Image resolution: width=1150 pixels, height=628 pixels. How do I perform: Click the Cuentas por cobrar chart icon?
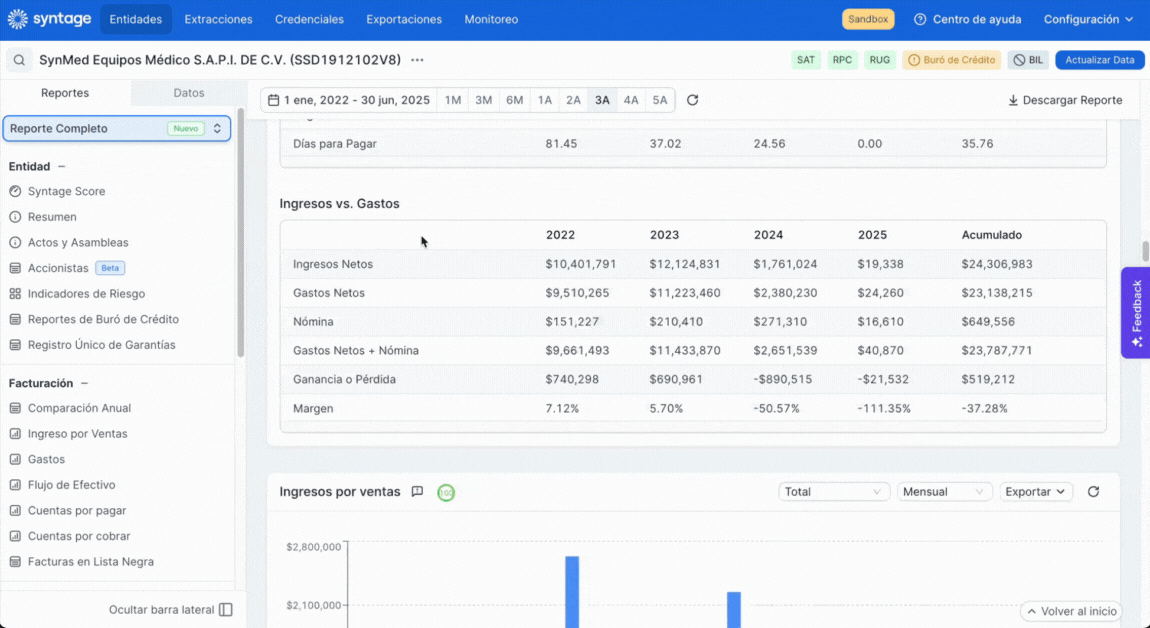tap(15, 536)
